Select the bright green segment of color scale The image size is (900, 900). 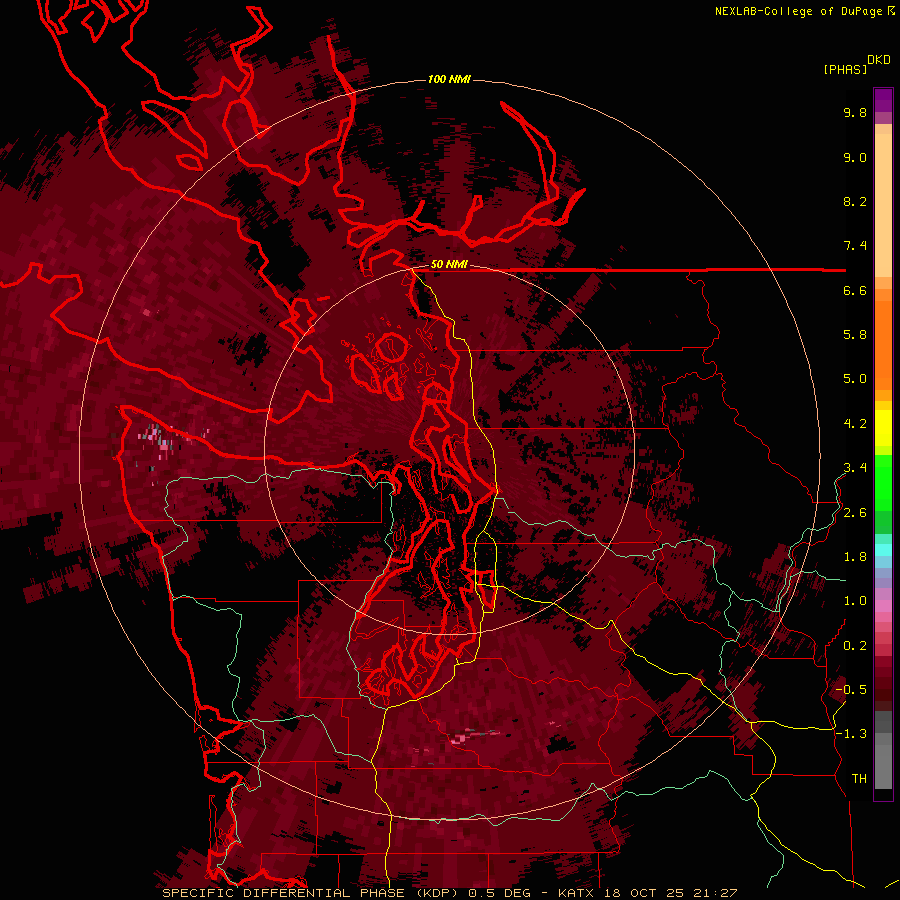(883, 484)
